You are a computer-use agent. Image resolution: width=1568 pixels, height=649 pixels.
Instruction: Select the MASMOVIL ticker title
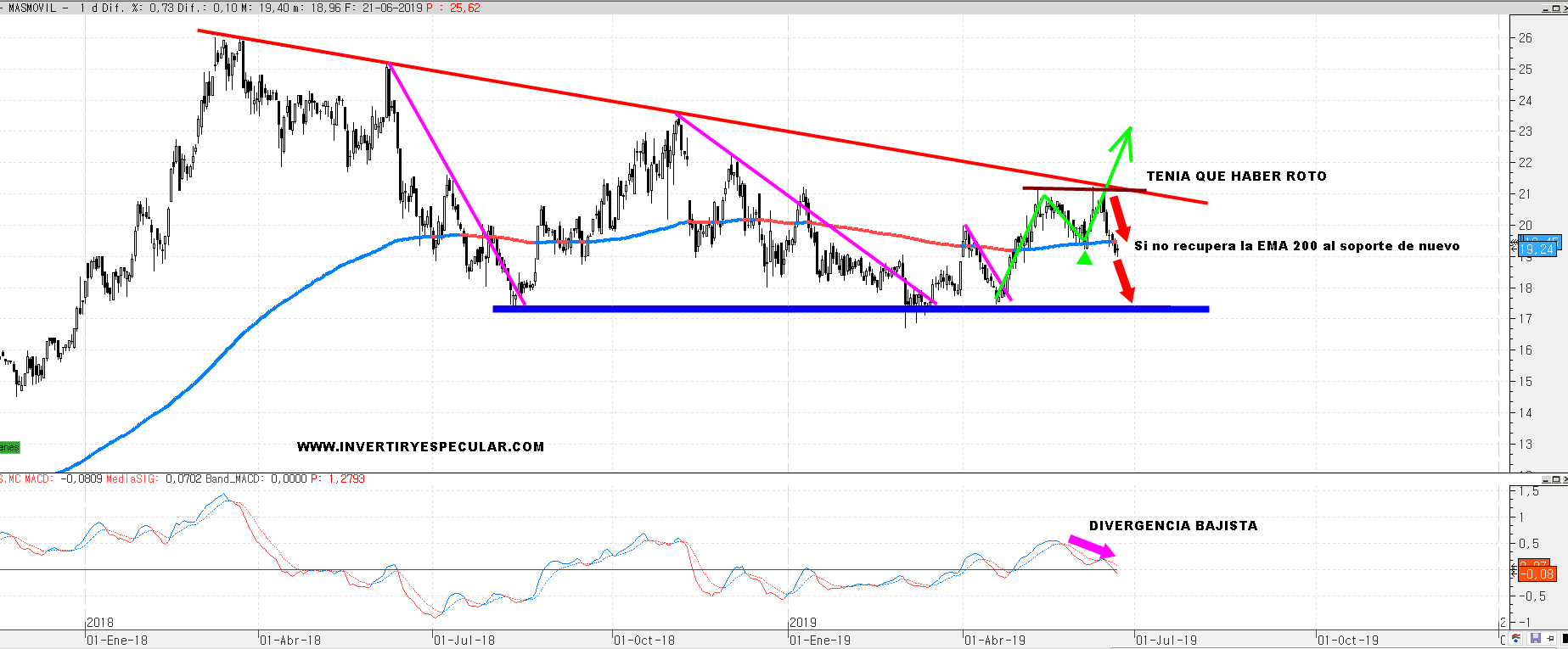click(32, 8)
